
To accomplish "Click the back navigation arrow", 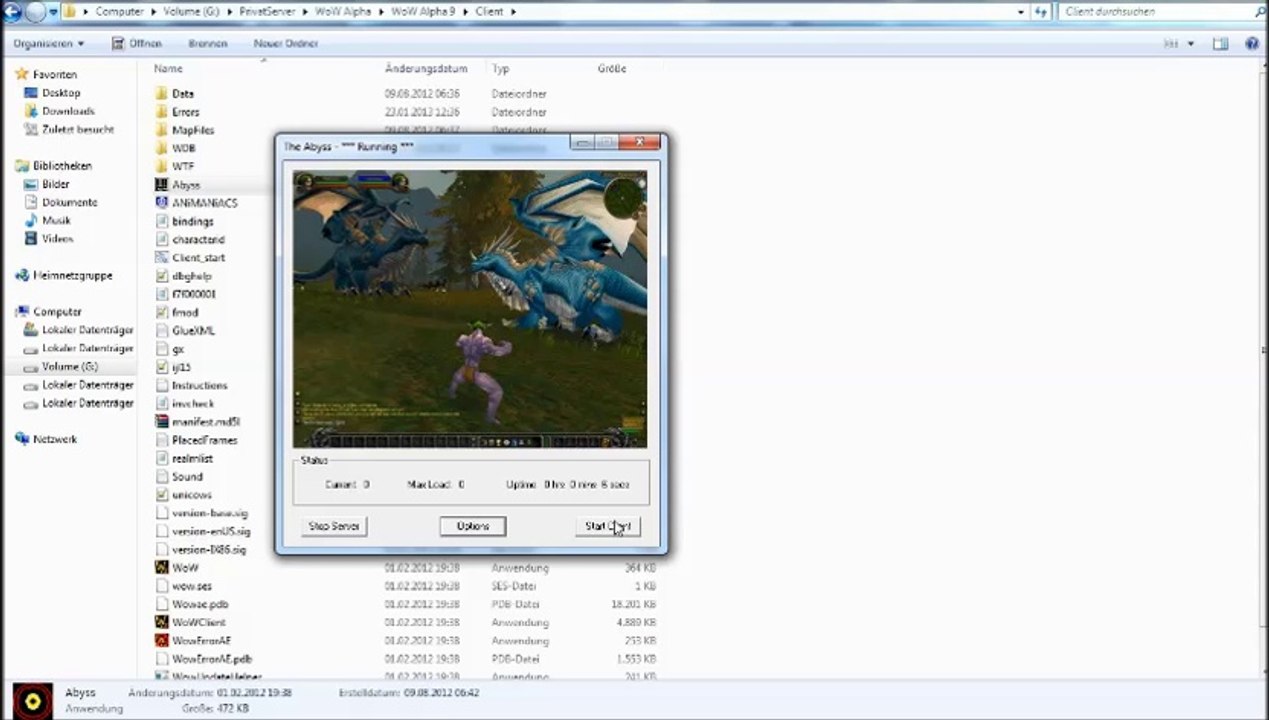I will [10, 12].
